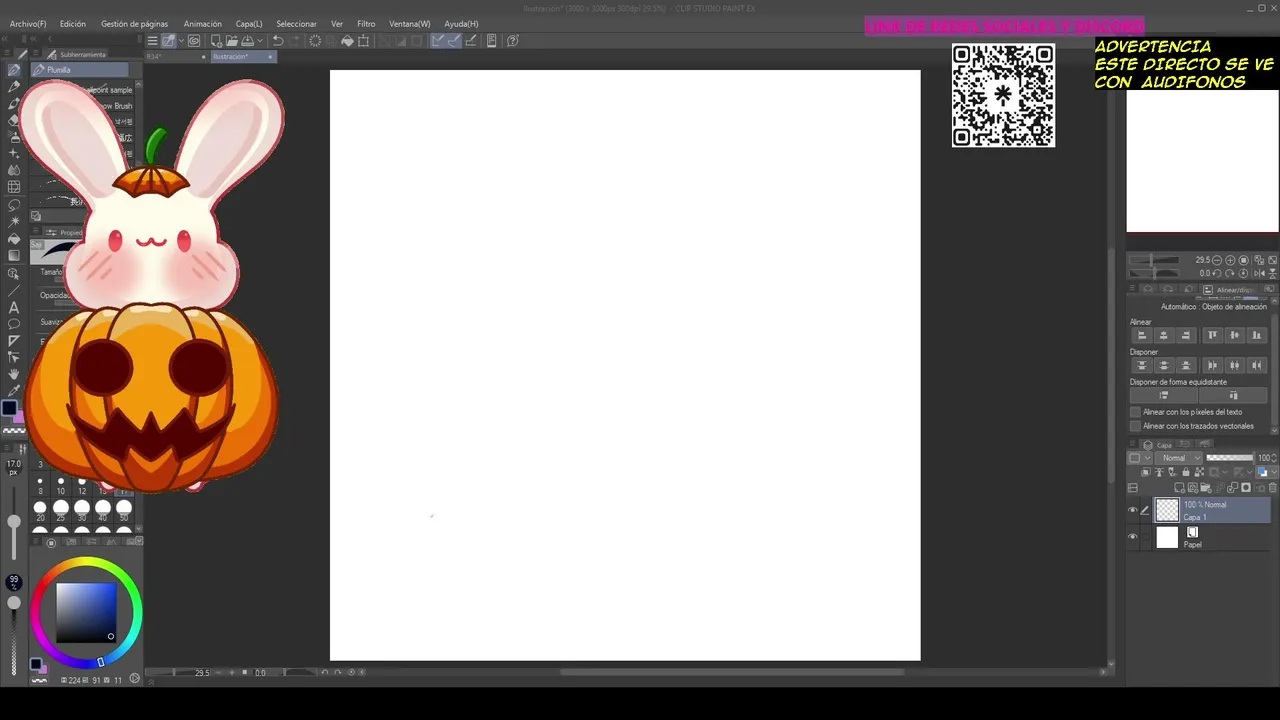Click the Fill paint-bucket command bar icon

click(x=347, y=41)
